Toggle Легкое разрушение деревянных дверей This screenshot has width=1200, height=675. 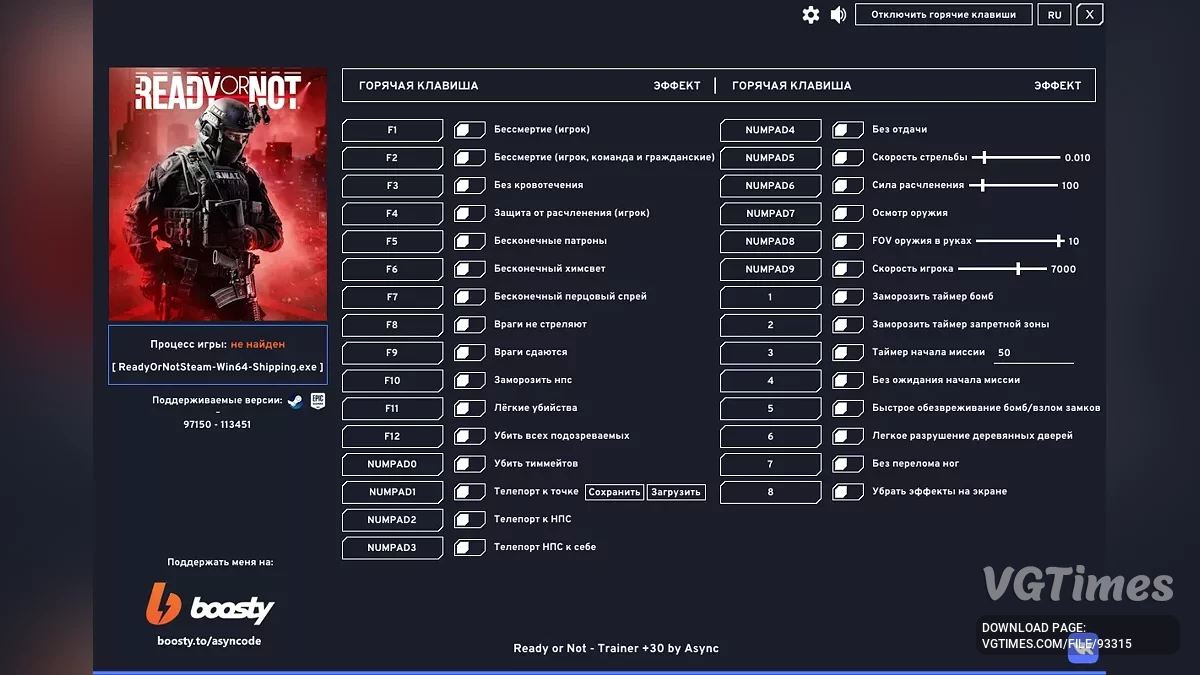tap(848, 436)
